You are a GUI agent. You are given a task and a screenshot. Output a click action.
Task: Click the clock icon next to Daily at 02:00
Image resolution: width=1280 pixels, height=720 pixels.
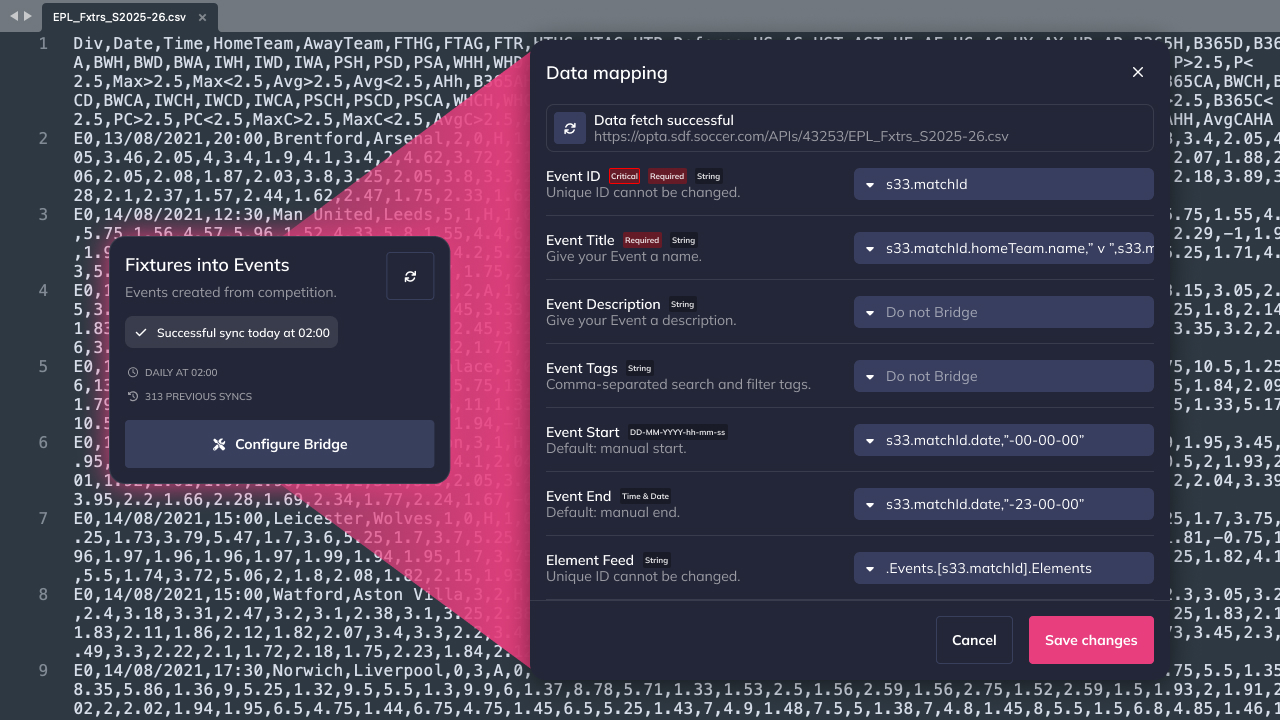[133, 372]
